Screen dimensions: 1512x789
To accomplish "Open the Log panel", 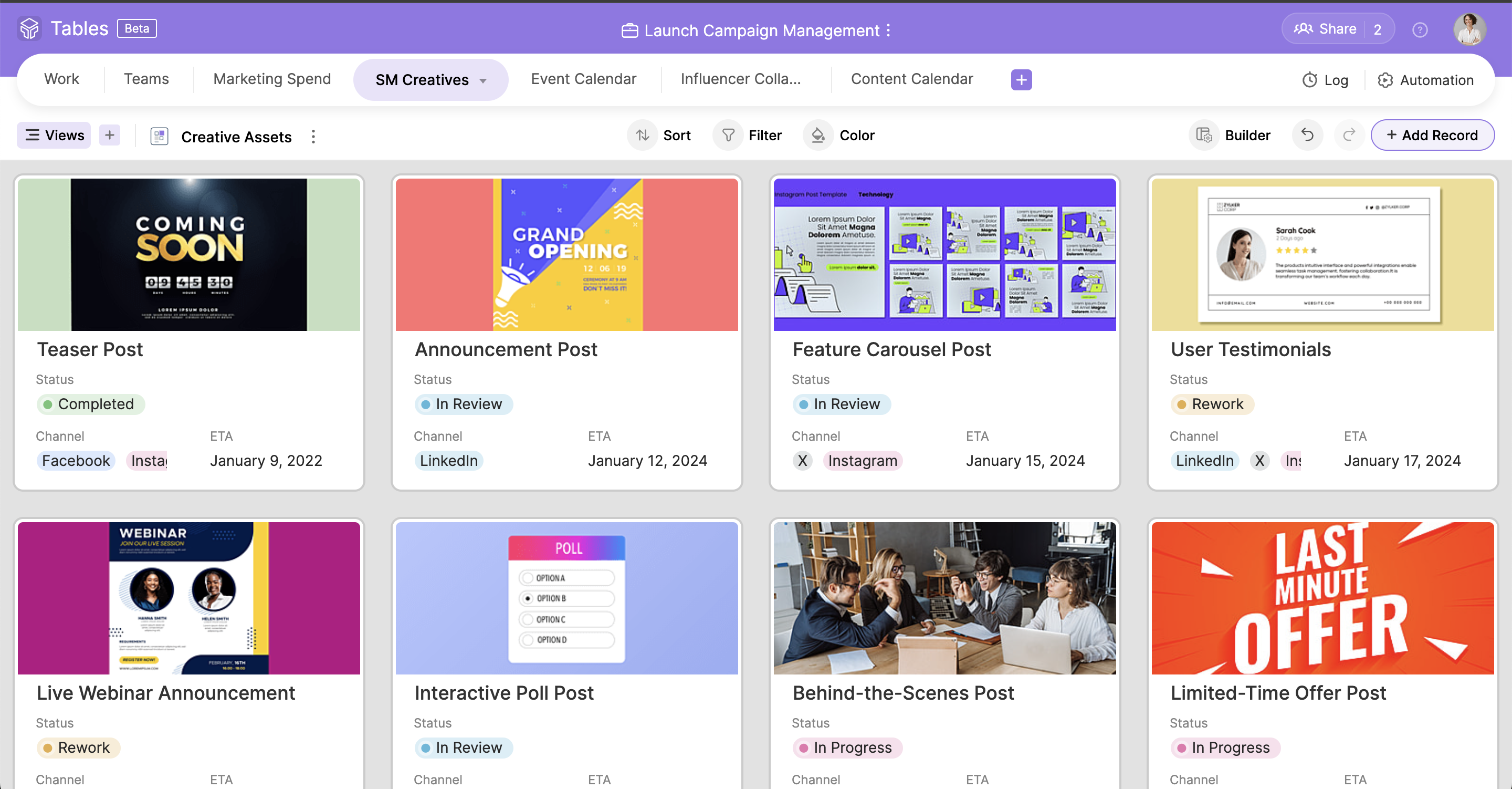I will click(1325, 80).
